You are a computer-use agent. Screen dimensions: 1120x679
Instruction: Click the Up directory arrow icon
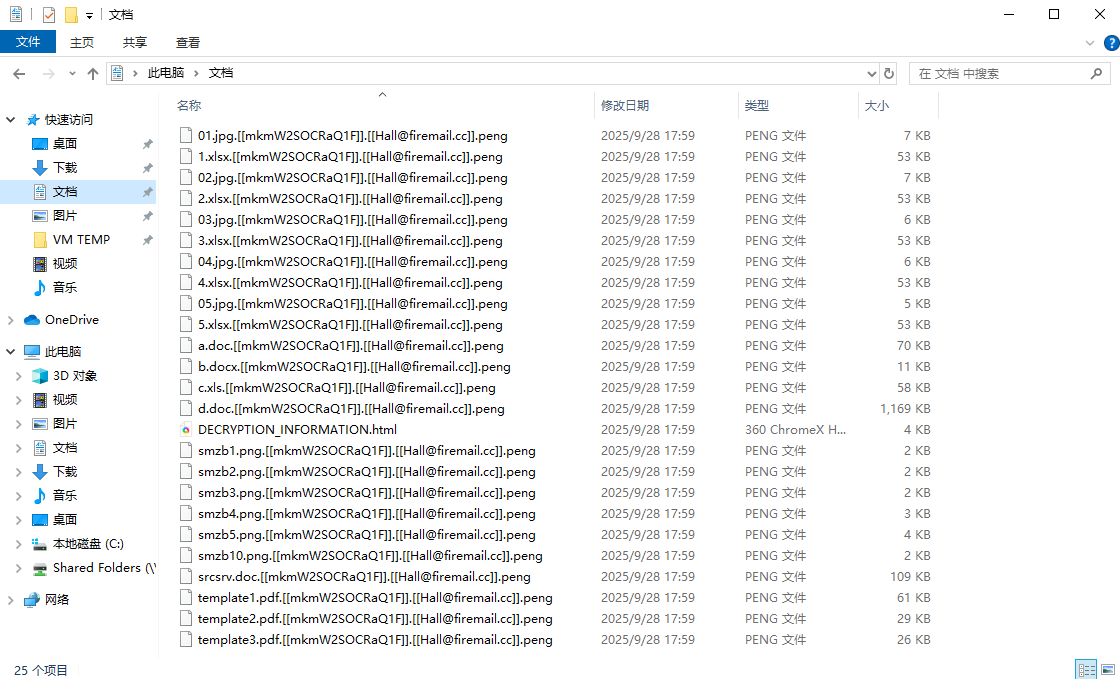coord(93,74)
